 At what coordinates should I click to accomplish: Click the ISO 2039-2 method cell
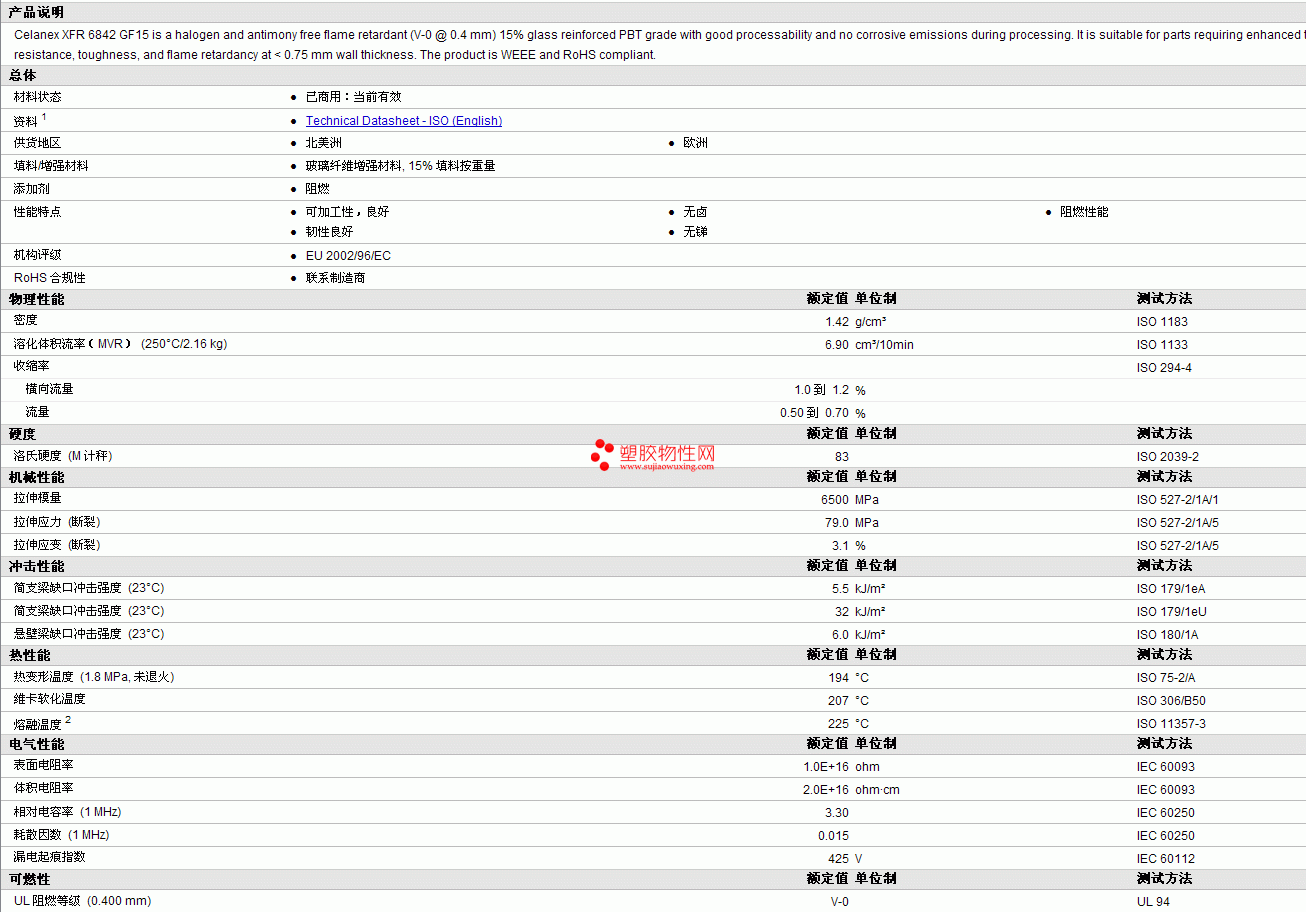1168,457
